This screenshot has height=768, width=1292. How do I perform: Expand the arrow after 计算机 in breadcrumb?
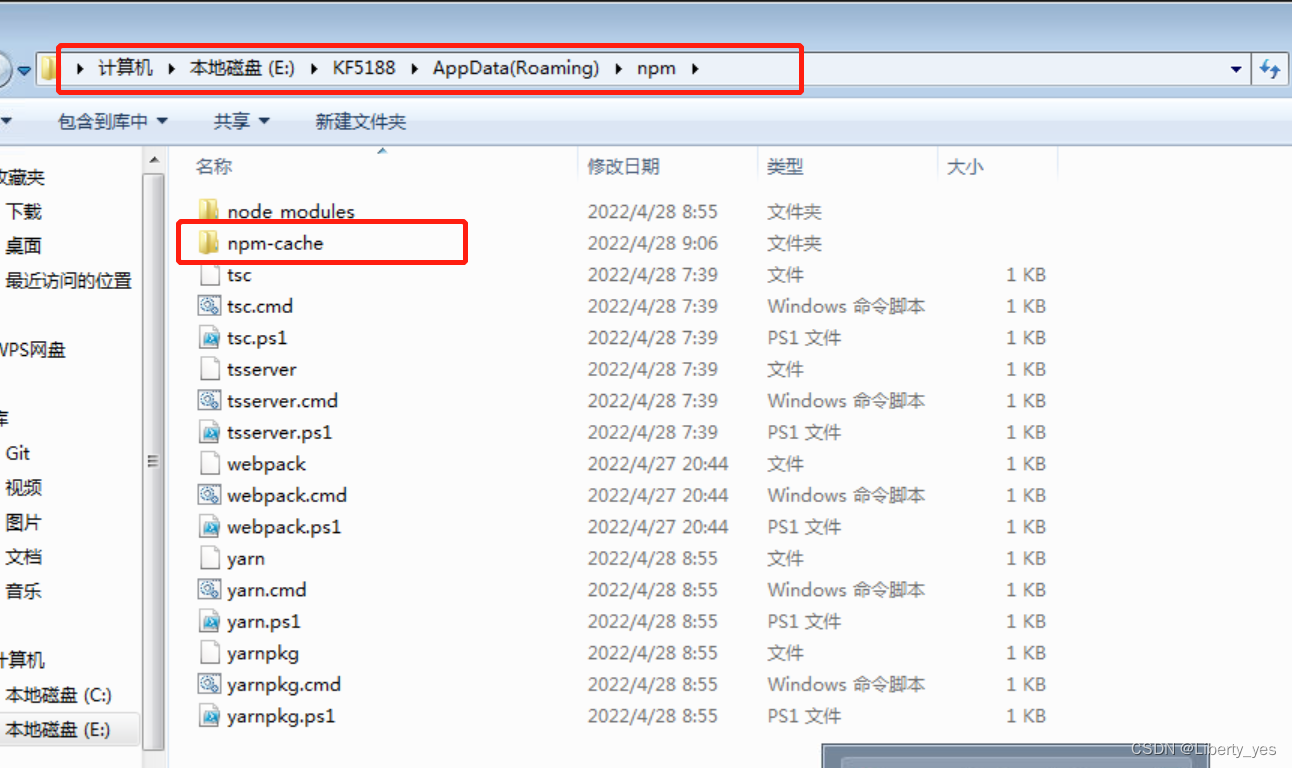point(170,69)
